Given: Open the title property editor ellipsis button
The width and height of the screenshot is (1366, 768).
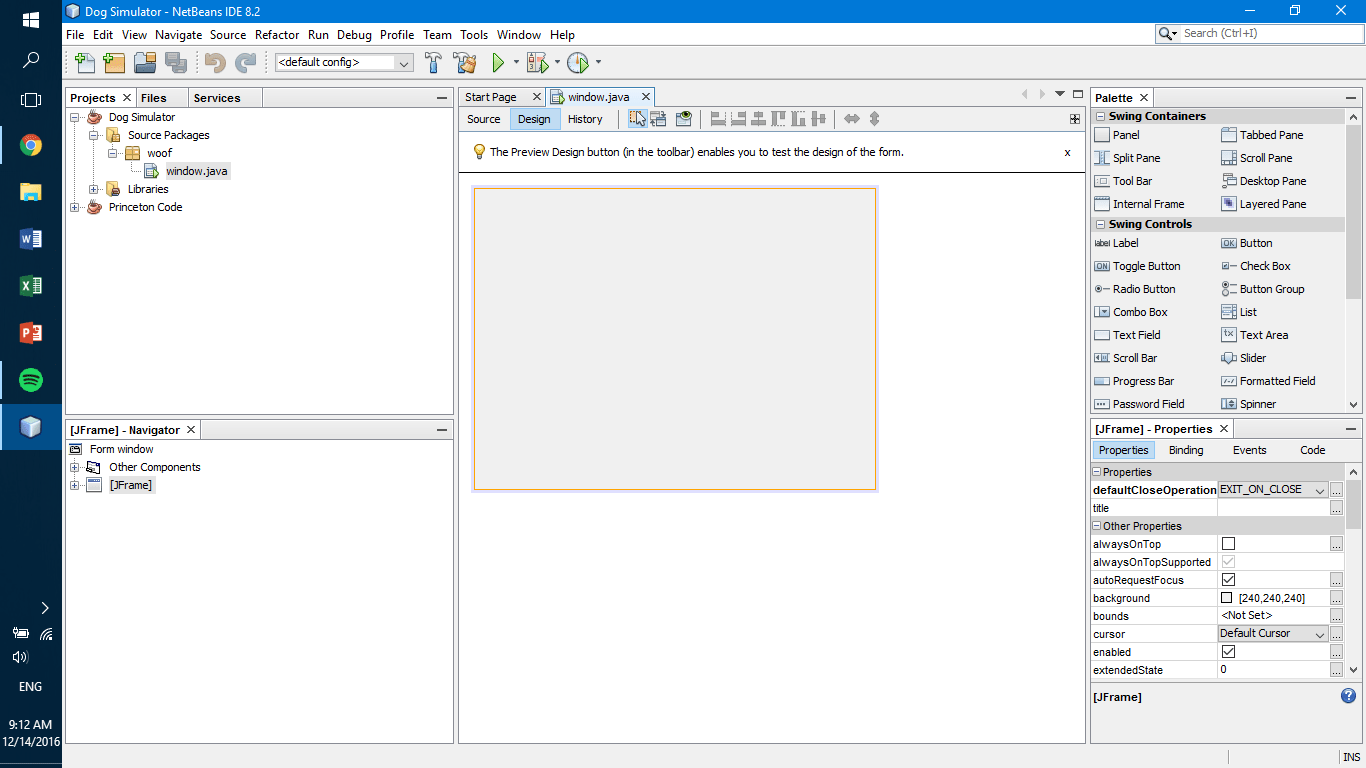Looking at the screenshot, I should (1336, 508).
